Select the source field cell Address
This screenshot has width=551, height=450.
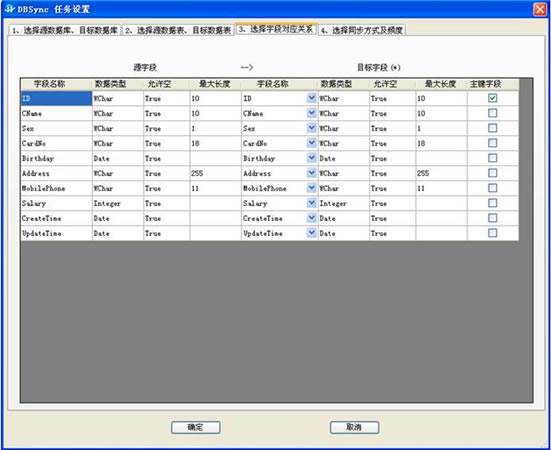tap(56, 173)
